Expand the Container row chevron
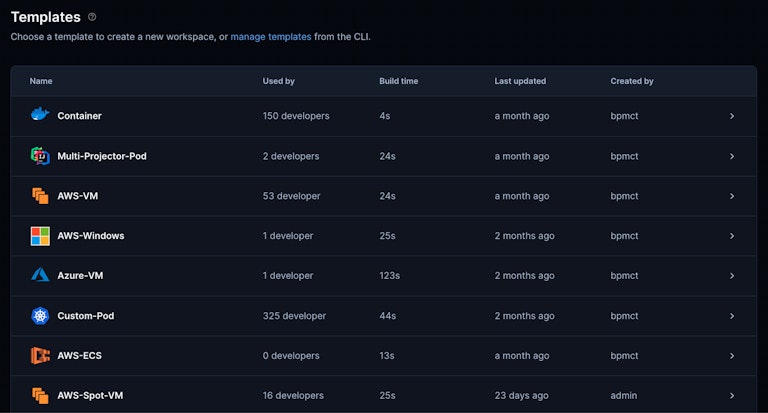The image size is (768, 413). [732, 116]
